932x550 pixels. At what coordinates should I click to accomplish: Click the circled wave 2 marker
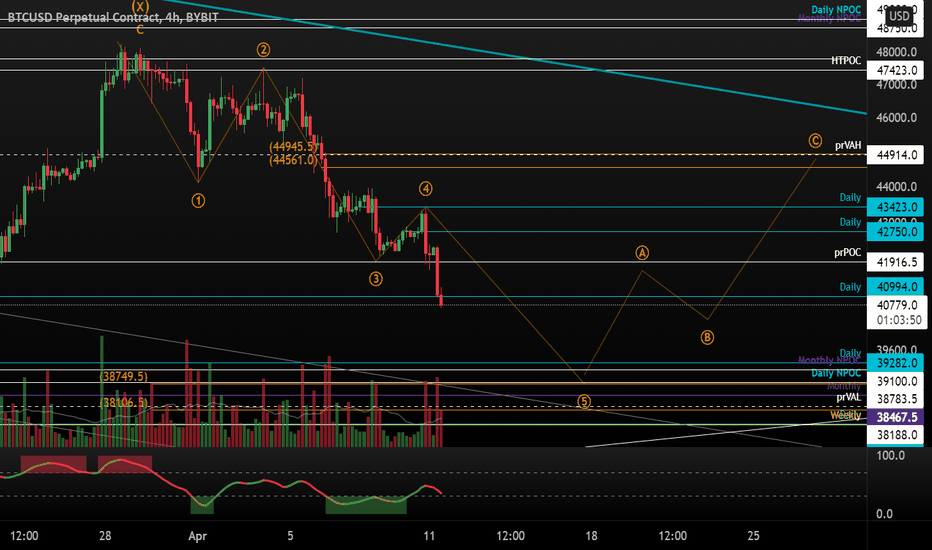click(x=263, y=50)
